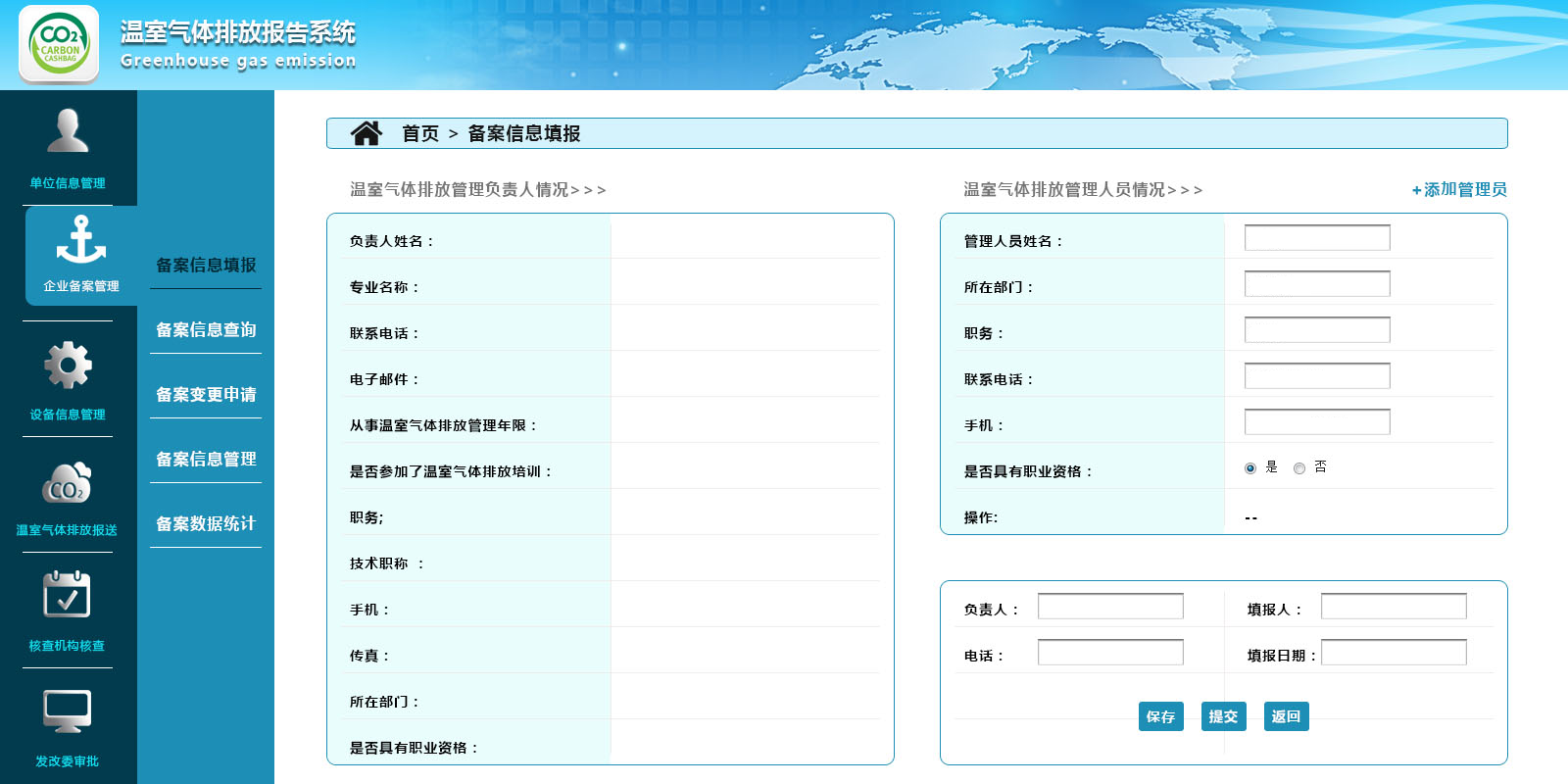
Task: Open 备案信息管理 submenu item
Action: (x=206, y=459)
